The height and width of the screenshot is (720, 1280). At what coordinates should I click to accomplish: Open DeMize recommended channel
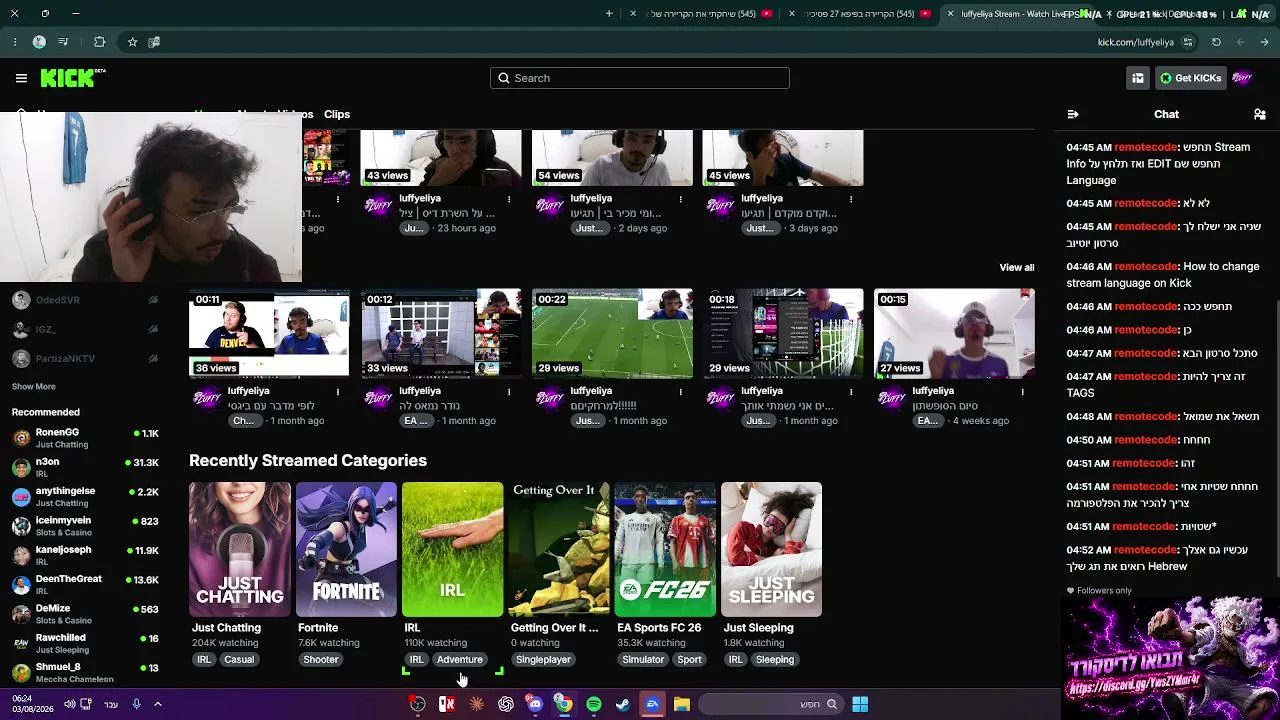[x=86, y=614]
